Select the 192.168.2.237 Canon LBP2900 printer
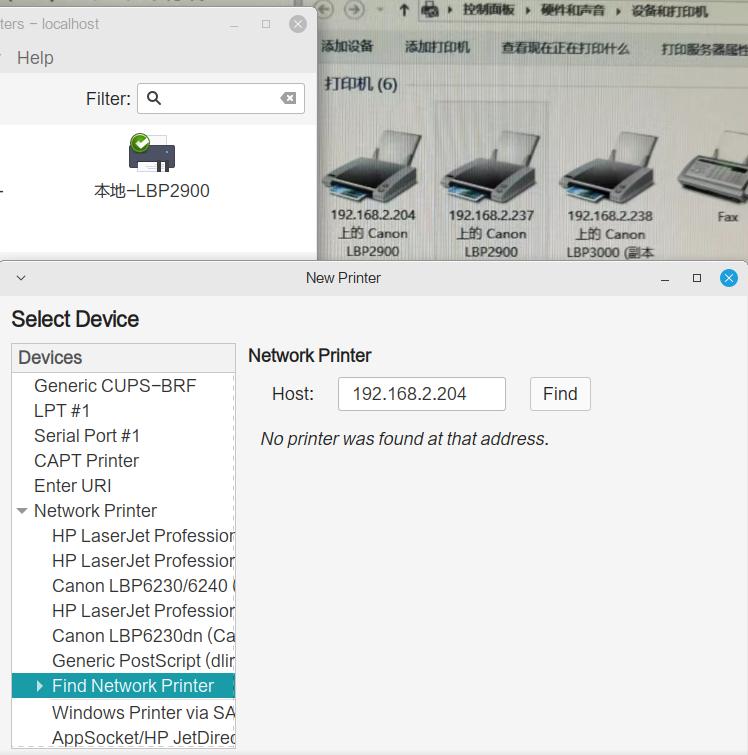 pyautogui.click(x=491, y=195)
